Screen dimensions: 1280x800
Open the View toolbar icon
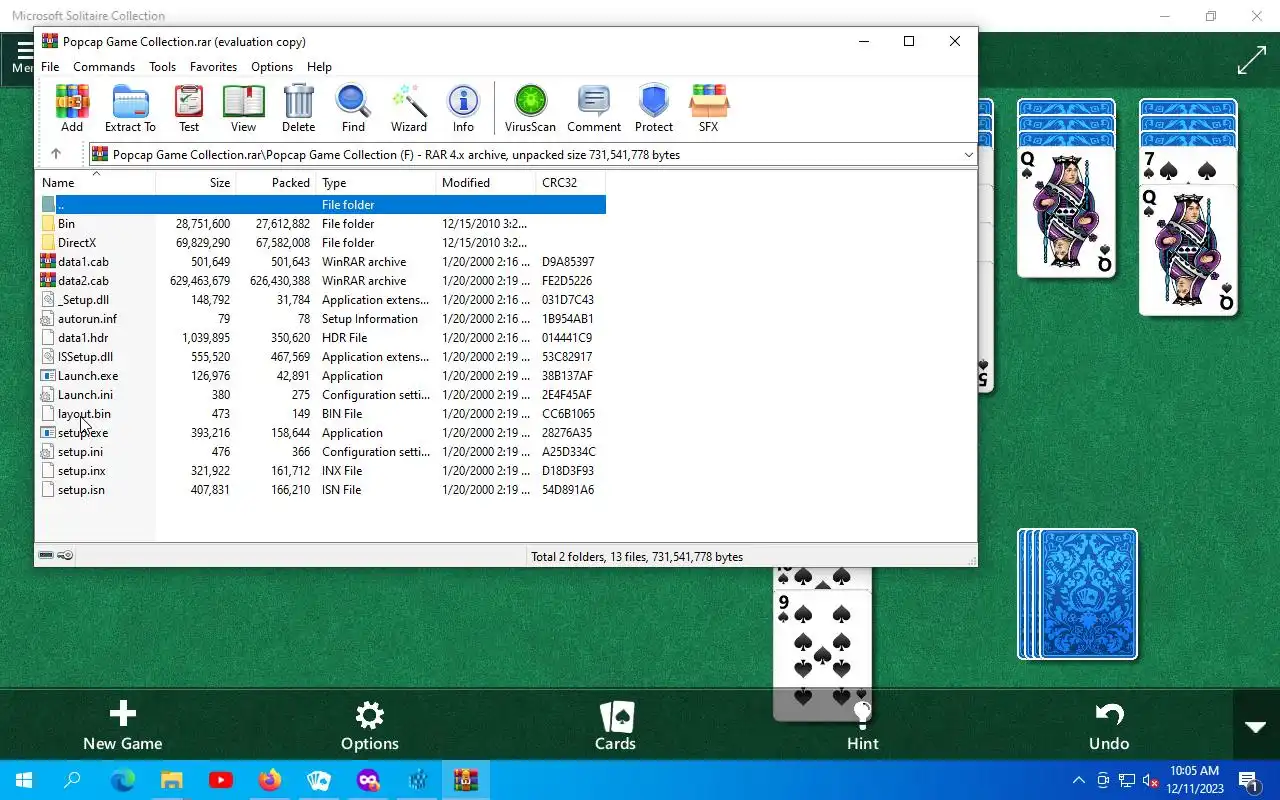243,108
